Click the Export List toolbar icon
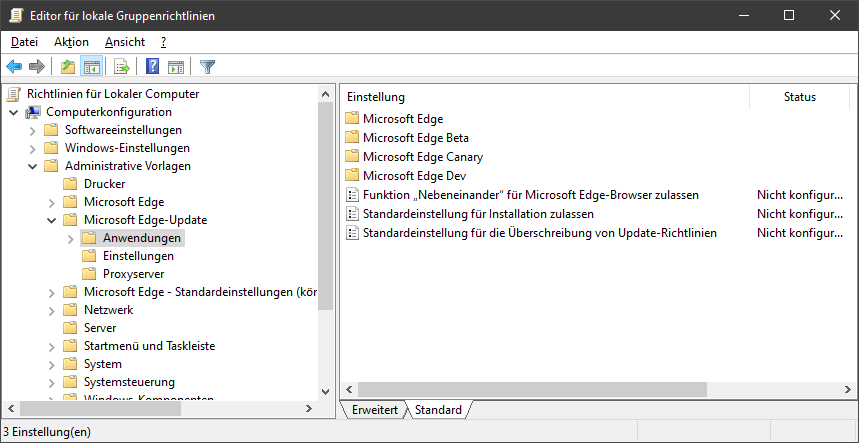The height and width of the screenshot is (443, 859). tap(122, 67)
